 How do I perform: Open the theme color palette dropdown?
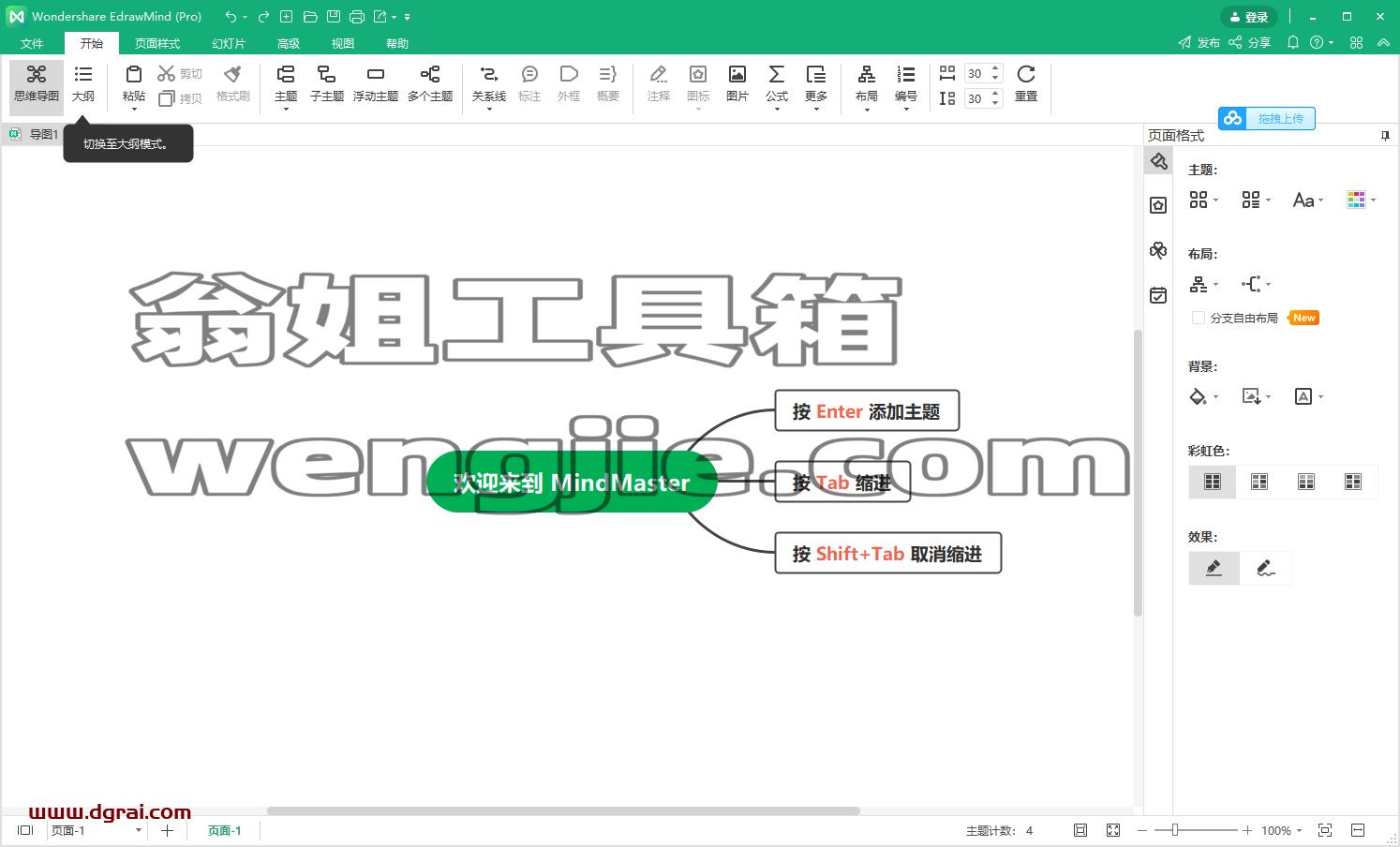pyautogui.click(x=1361, y=200)
